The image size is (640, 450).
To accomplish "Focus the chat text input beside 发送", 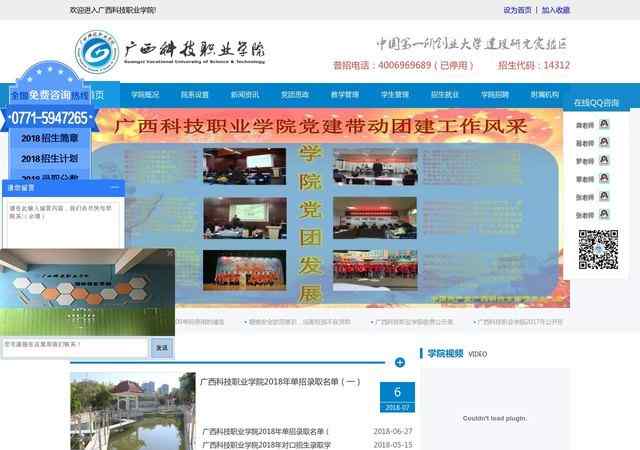I will pyautogui.click(x=75, y=348).
